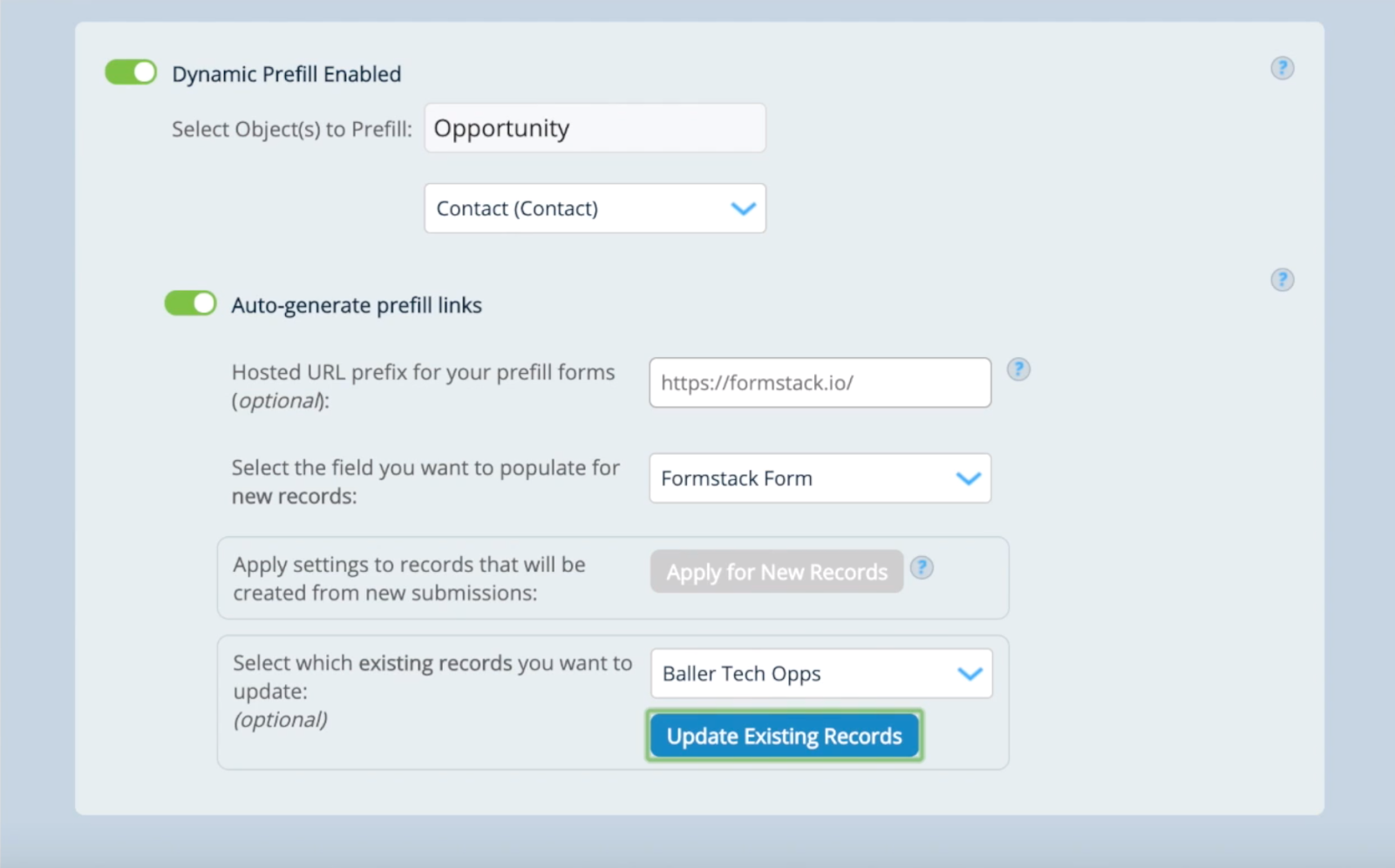Viewport: 1395px width, 868px height.
Task: Turn off Auto-generate prefill links switch
Action: (x=190, y=303)
